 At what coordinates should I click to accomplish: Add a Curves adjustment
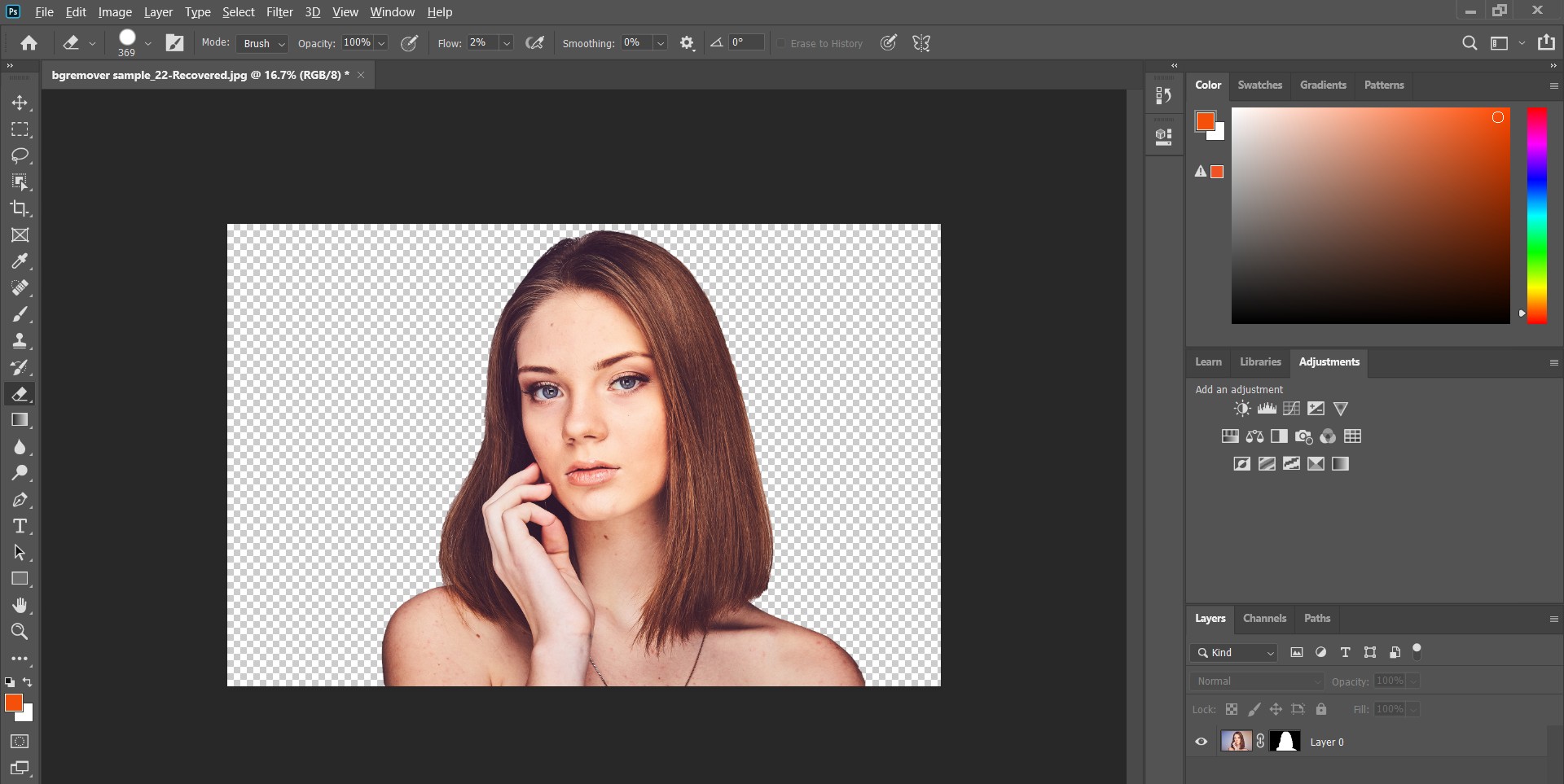coord(1291,408)
